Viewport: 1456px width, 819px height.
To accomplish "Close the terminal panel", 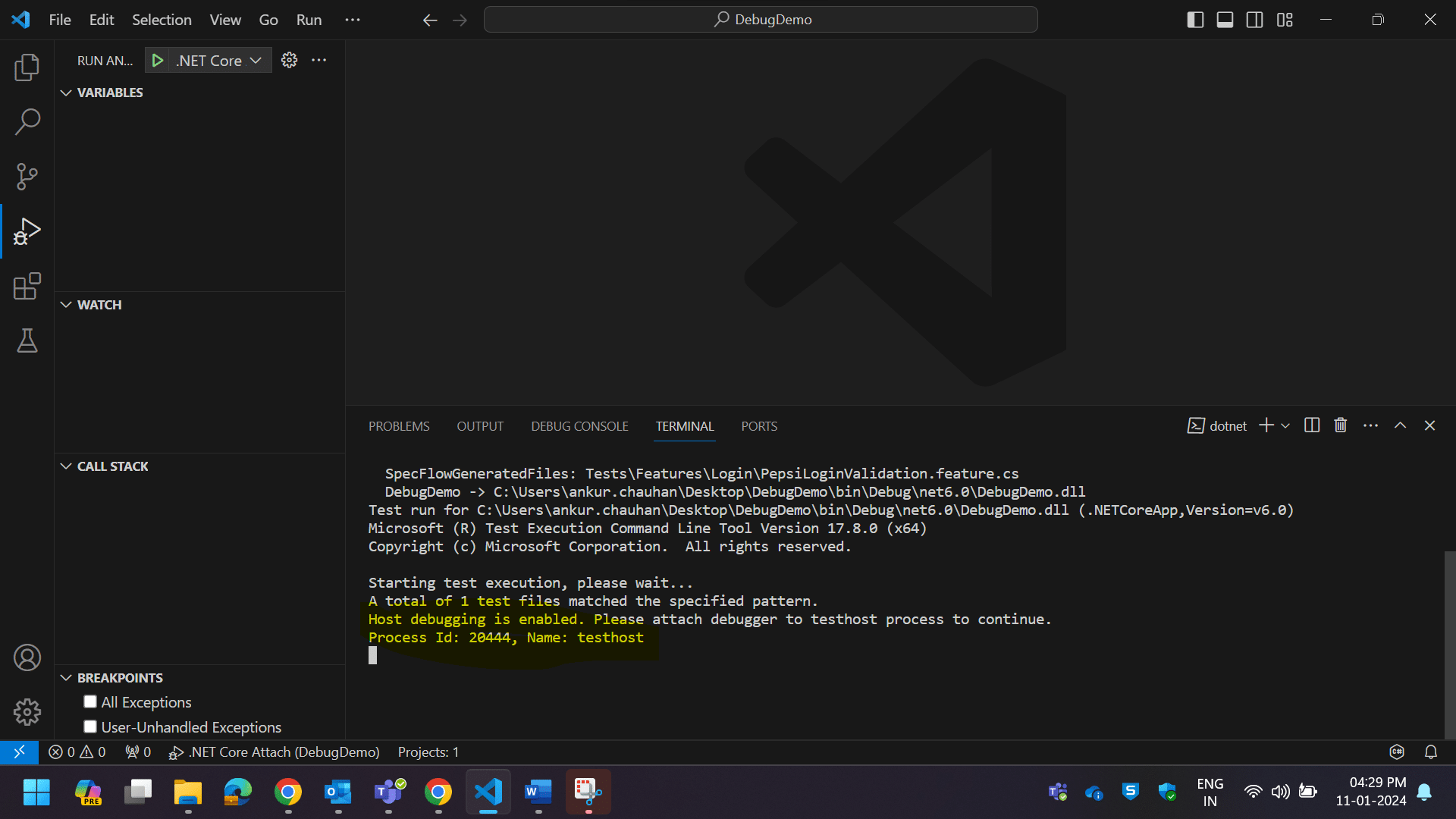I will 1429,425.
